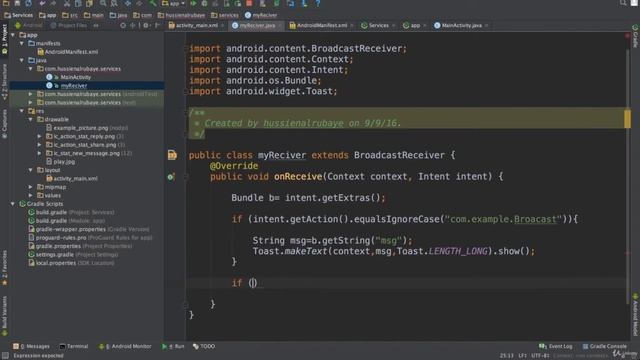The height and width of the screenshot is (360, 640).
Task: Select local.properties in Gradle Scripts
Action: pos(71,263)
